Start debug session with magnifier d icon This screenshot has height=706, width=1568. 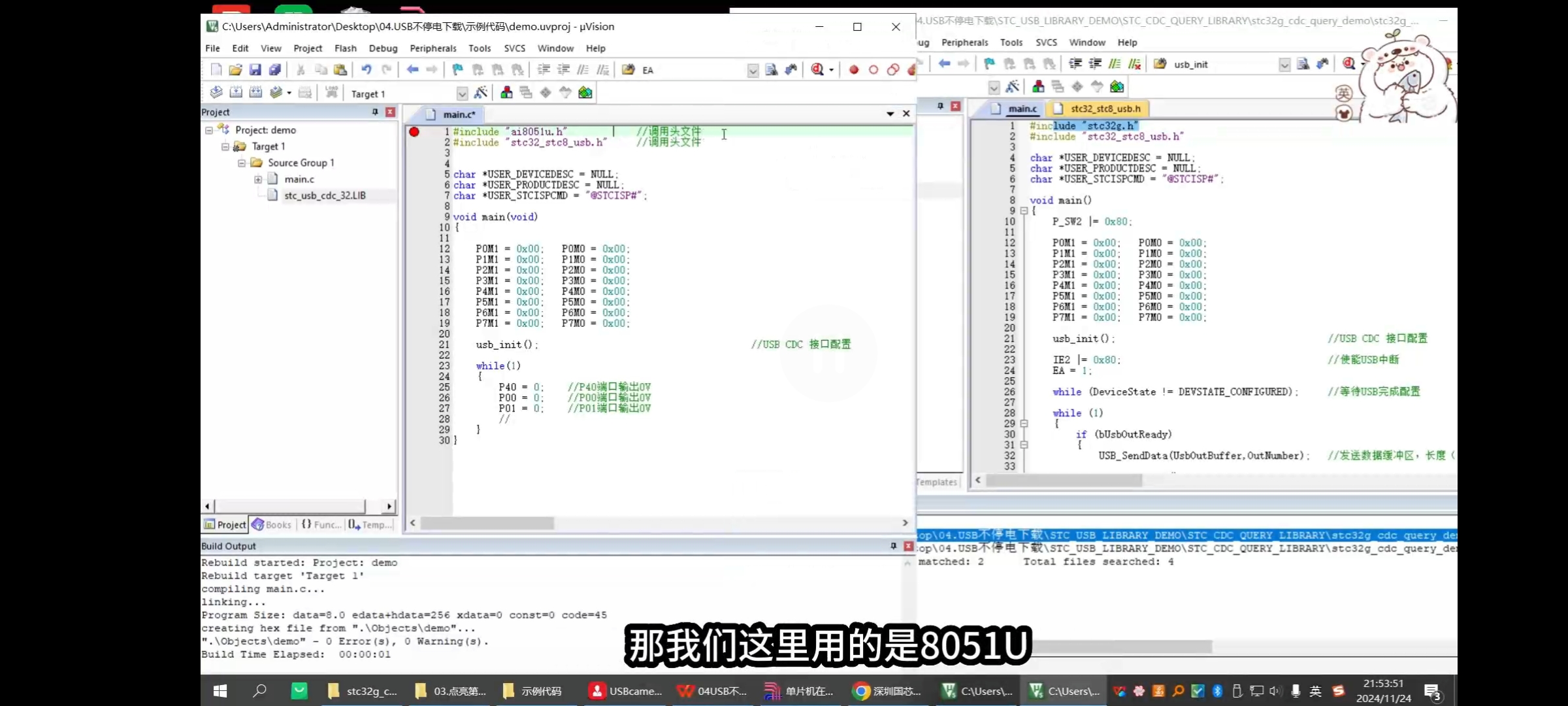(x=817, y=69)
